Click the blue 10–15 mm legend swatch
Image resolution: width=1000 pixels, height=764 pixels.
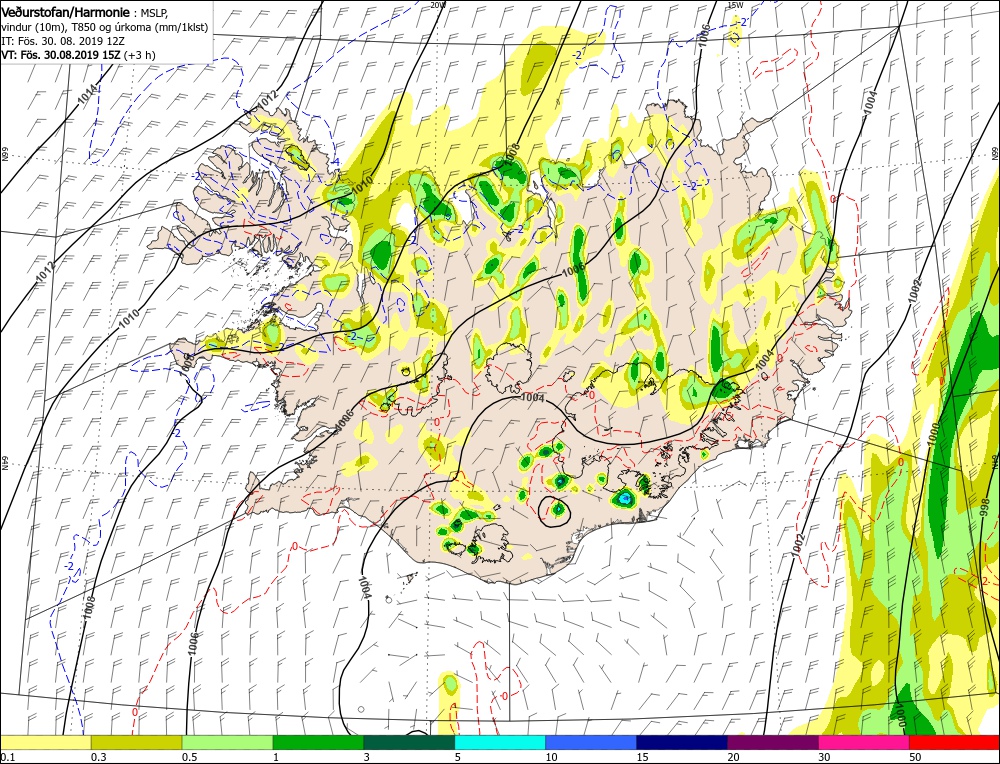[x=591, y=742]
